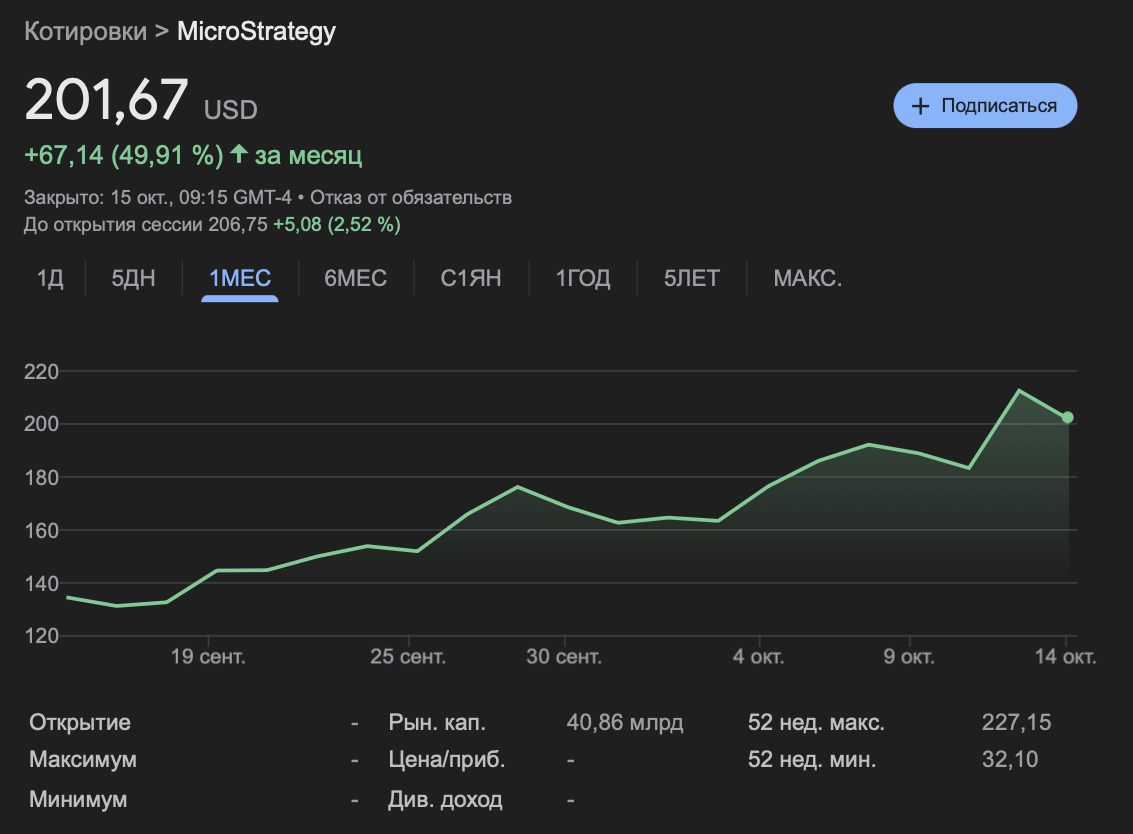Click the 30 сент. axis label
This screenshot has height=834, width=1133.
[x=564, y=656]
